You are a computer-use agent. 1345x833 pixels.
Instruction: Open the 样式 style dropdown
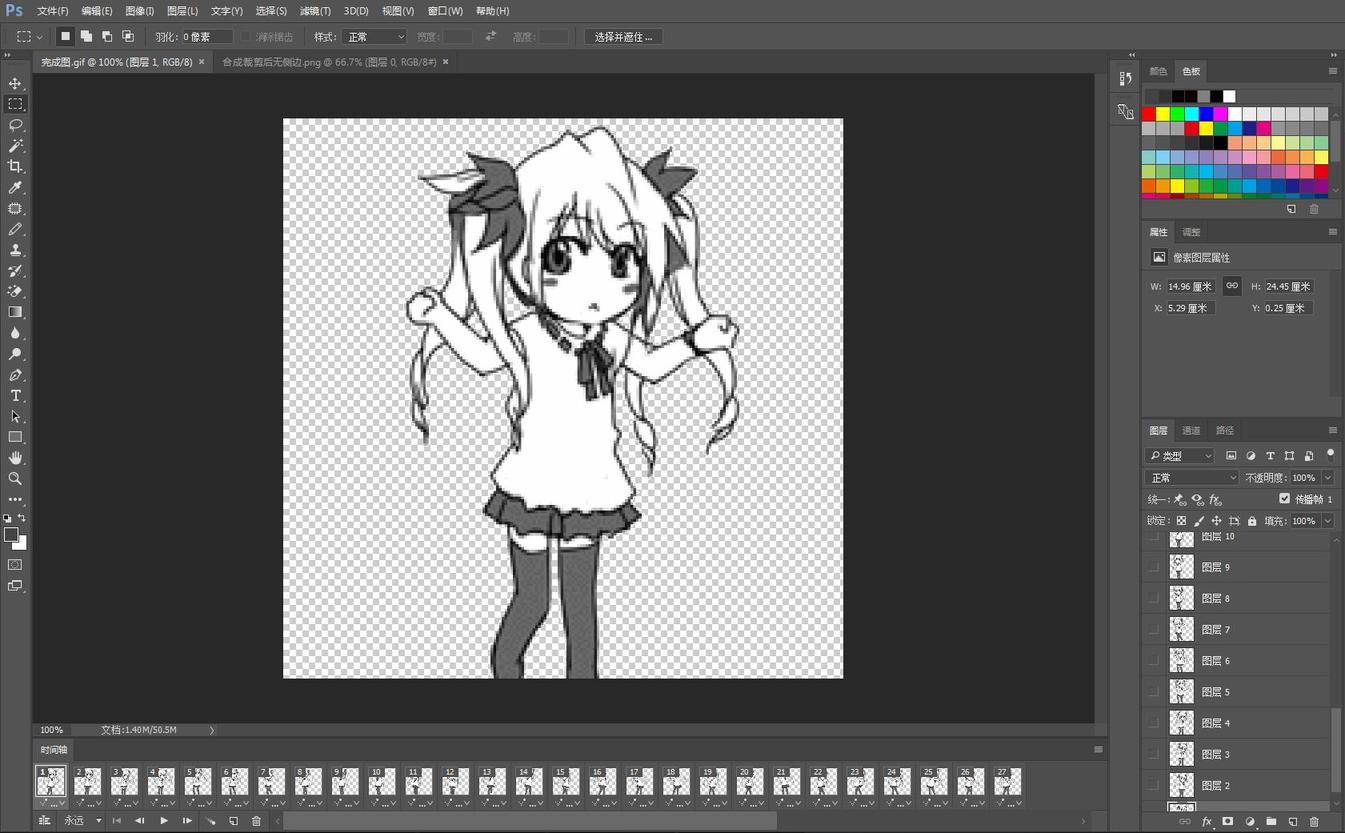[x=374, y=37]
